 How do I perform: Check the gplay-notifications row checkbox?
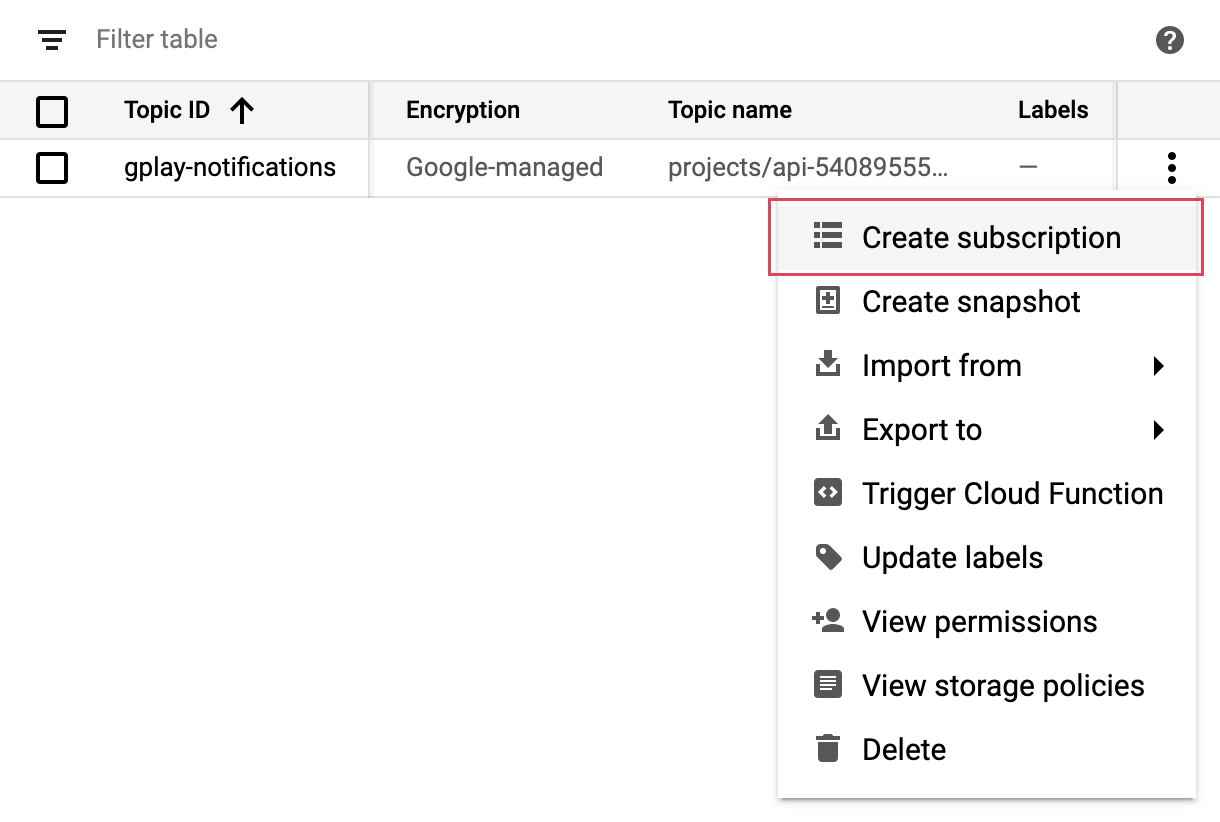tap(52, 168)
